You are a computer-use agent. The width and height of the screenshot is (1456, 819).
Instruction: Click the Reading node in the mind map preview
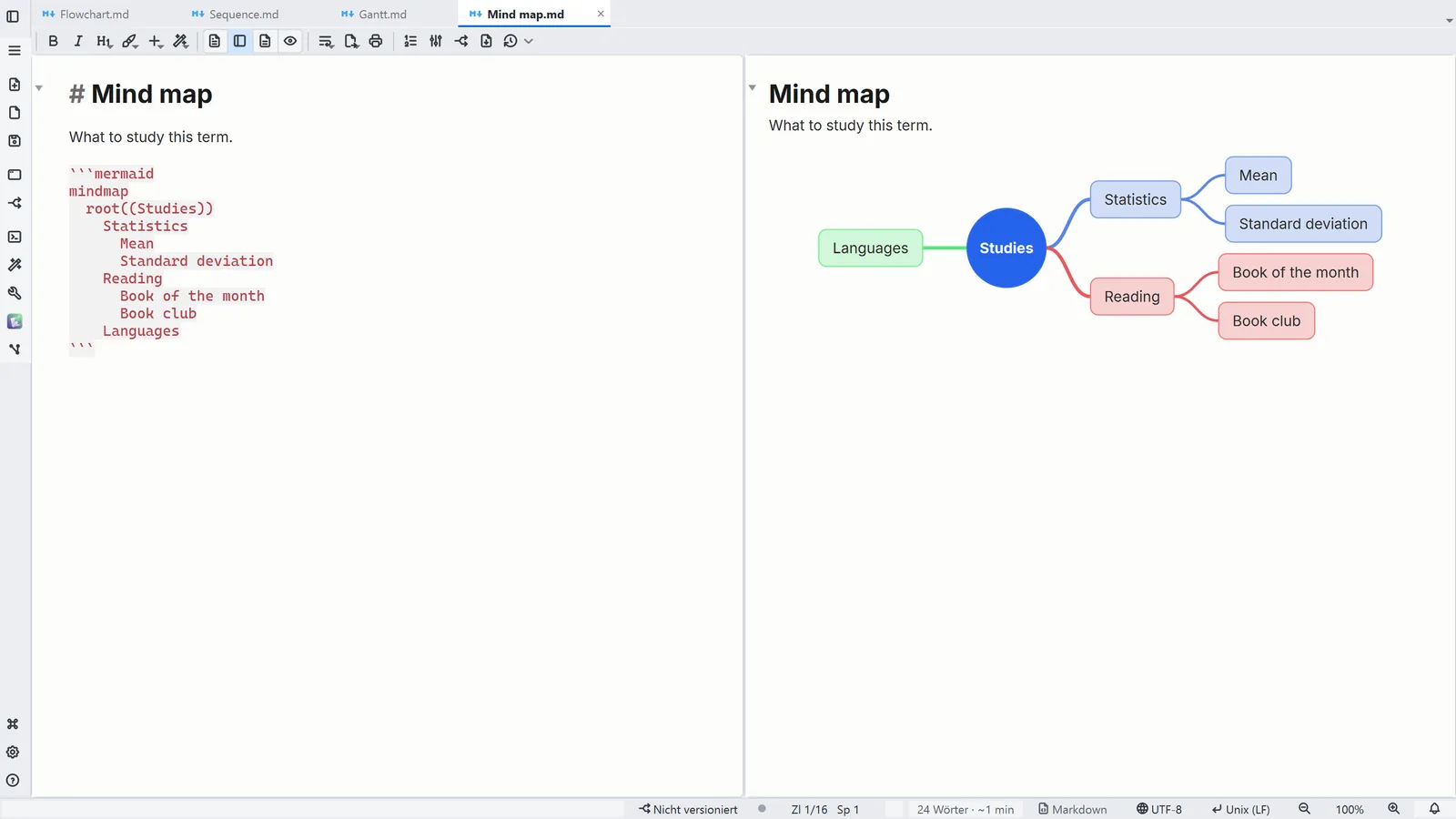(x=1132, y=297)
